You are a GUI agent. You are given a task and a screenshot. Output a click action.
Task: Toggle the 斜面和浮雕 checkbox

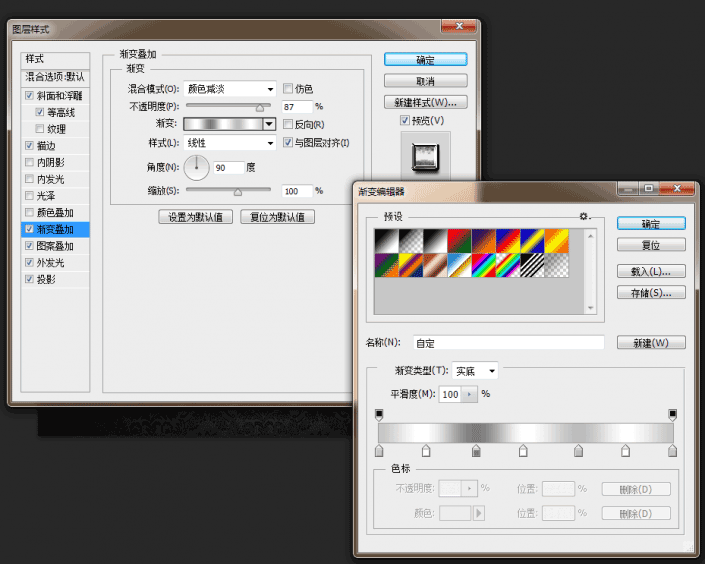[x=29, y=95]
